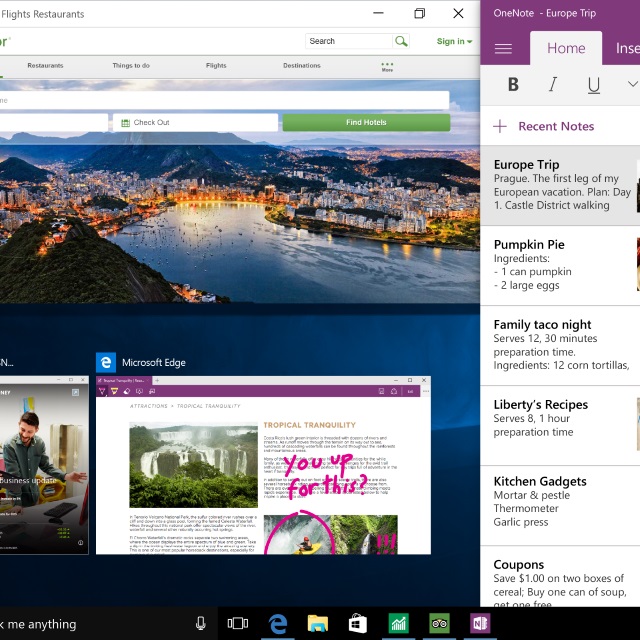Open the Windows Store from the taskbar
Viewport: 640px width, 640px height.
point(358,623)
